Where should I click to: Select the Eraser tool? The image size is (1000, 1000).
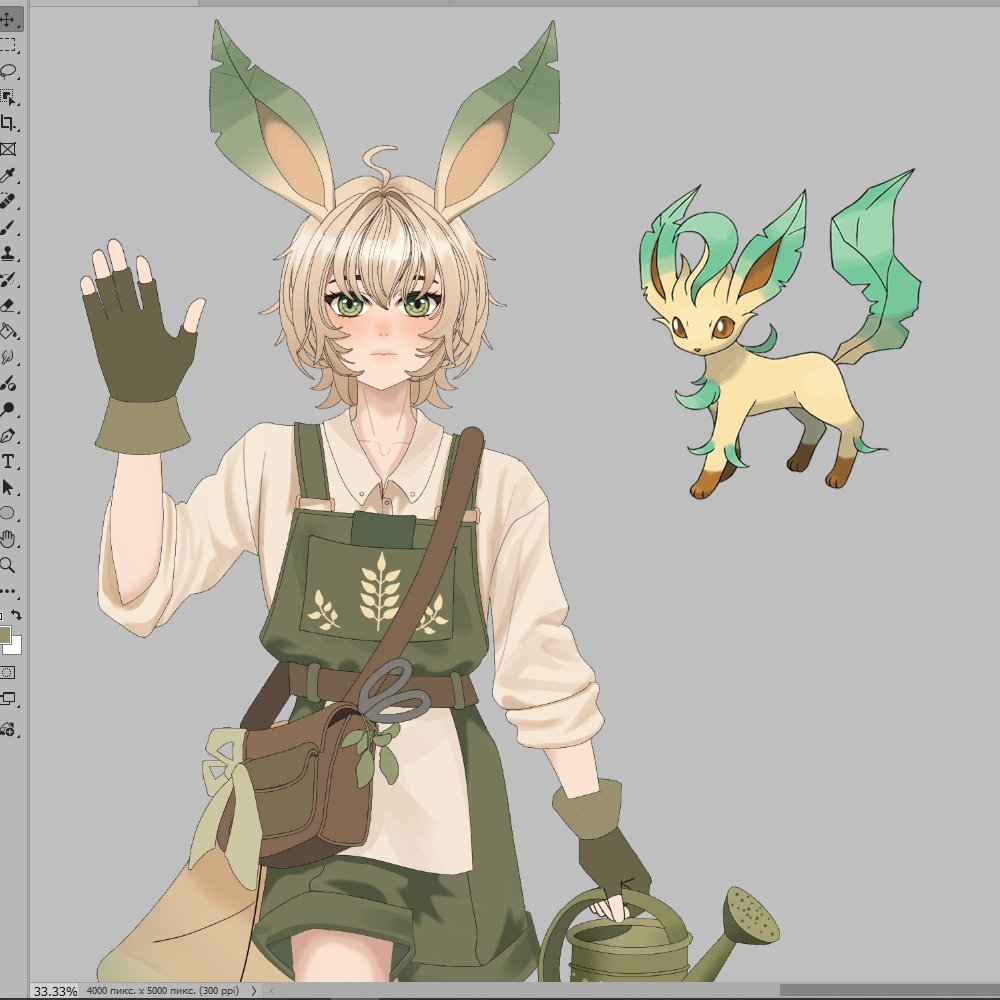click(x=8, y=306)
